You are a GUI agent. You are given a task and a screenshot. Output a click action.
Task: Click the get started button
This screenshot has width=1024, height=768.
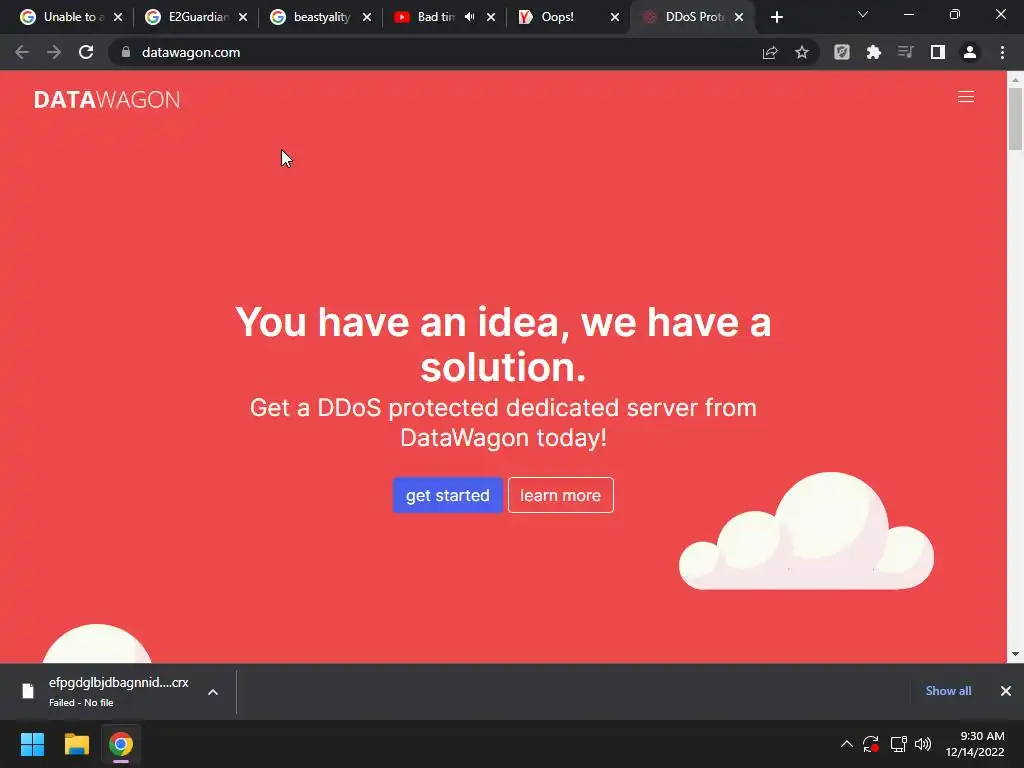(x=447, y=495)
